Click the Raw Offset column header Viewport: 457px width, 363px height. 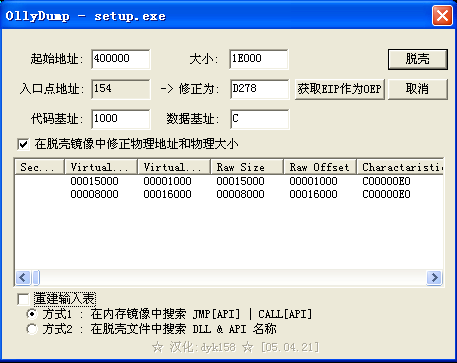point(320,167)
